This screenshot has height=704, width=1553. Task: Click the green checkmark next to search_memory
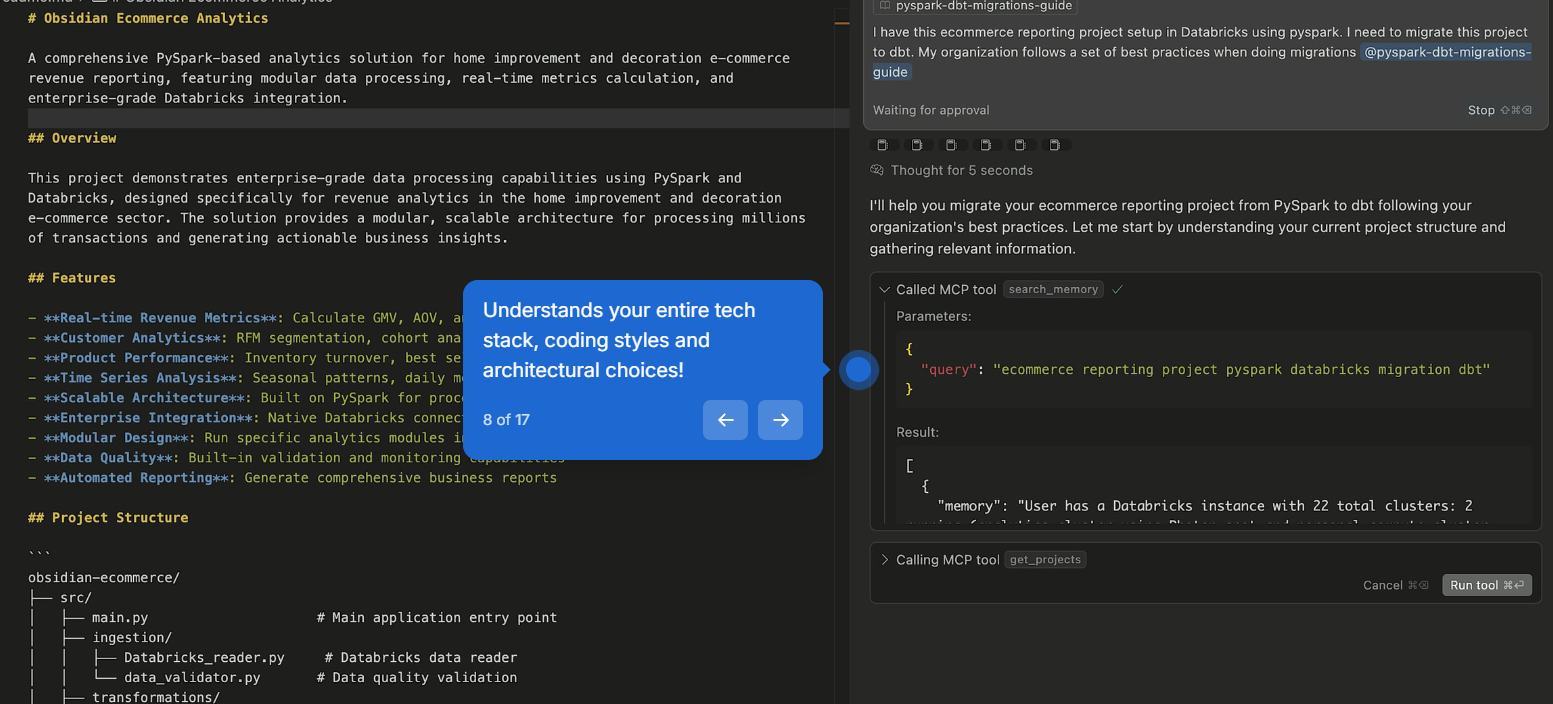[x=1117, y=289]
